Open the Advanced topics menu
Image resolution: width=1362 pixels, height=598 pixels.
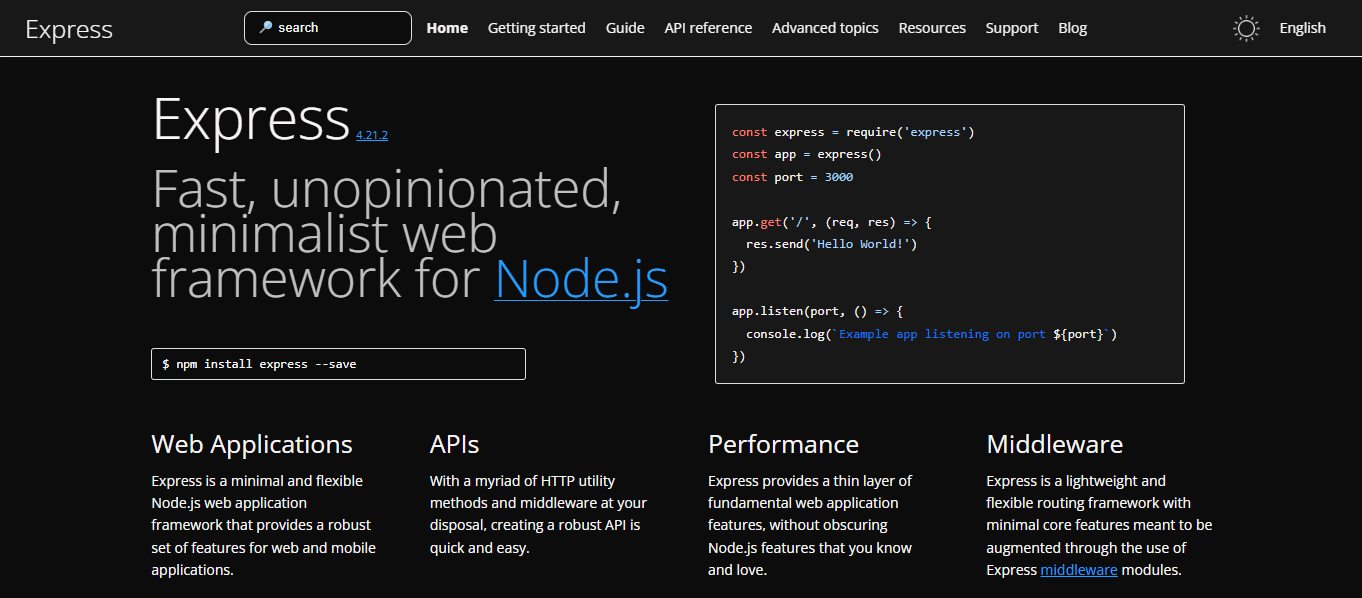(x=825, y=28)
